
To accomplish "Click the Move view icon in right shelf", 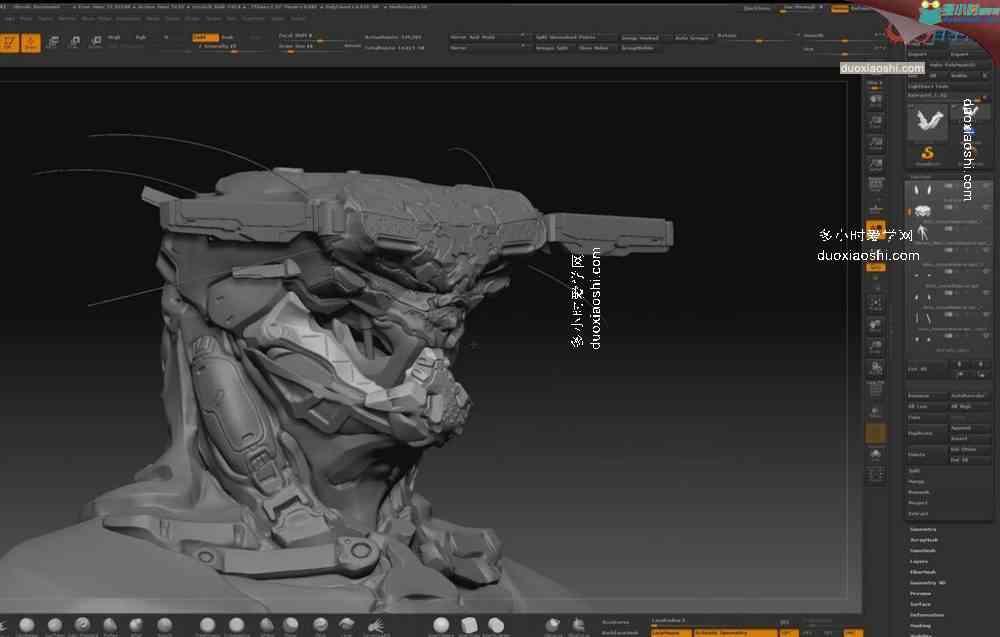I will (876, 326).
